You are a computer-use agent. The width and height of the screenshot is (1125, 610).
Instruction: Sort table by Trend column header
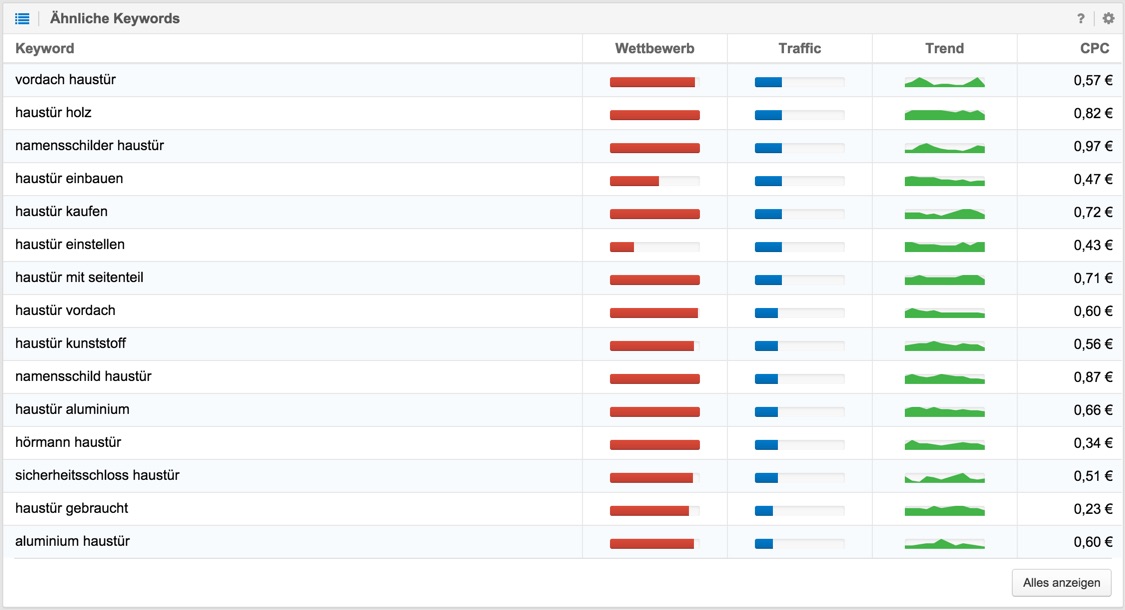(944, 48)
